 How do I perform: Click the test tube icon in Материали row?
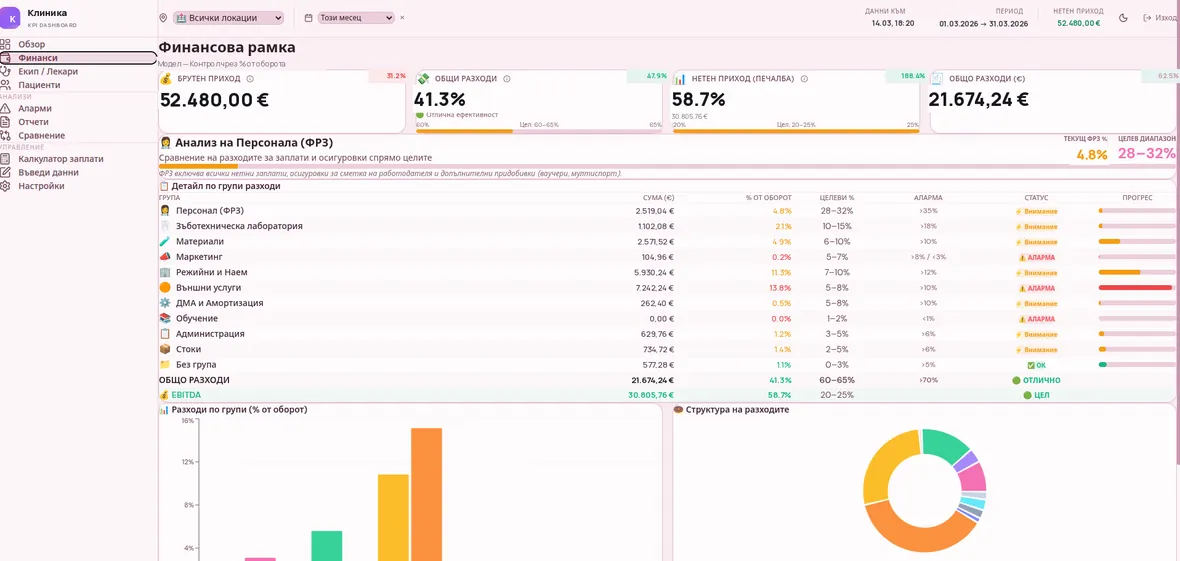pyautogui.click(x=165, y=242)
